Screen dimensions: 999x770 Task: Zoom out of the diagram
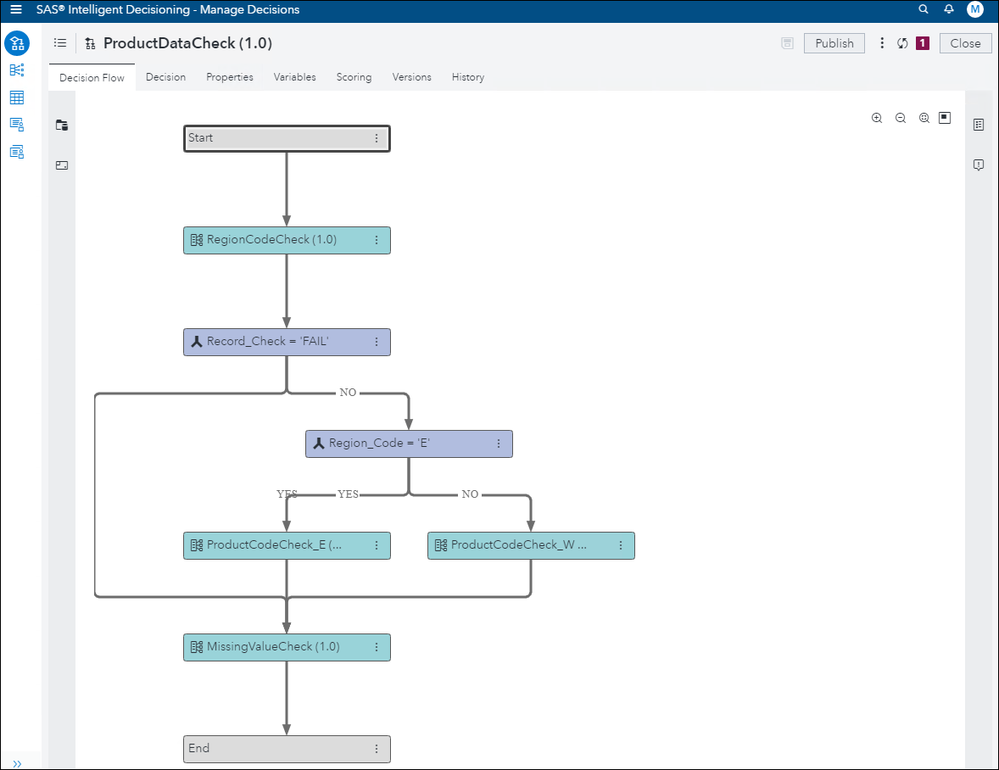(900, 118)
